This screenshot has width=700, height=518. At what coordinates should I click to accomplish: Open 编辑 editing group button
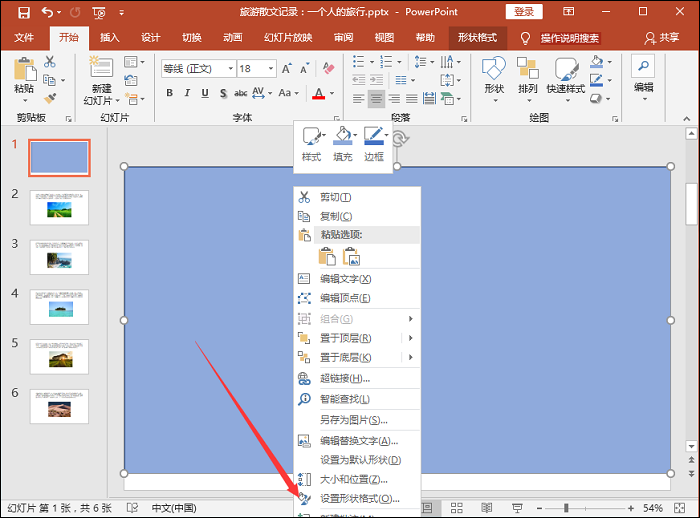[643, 78]
